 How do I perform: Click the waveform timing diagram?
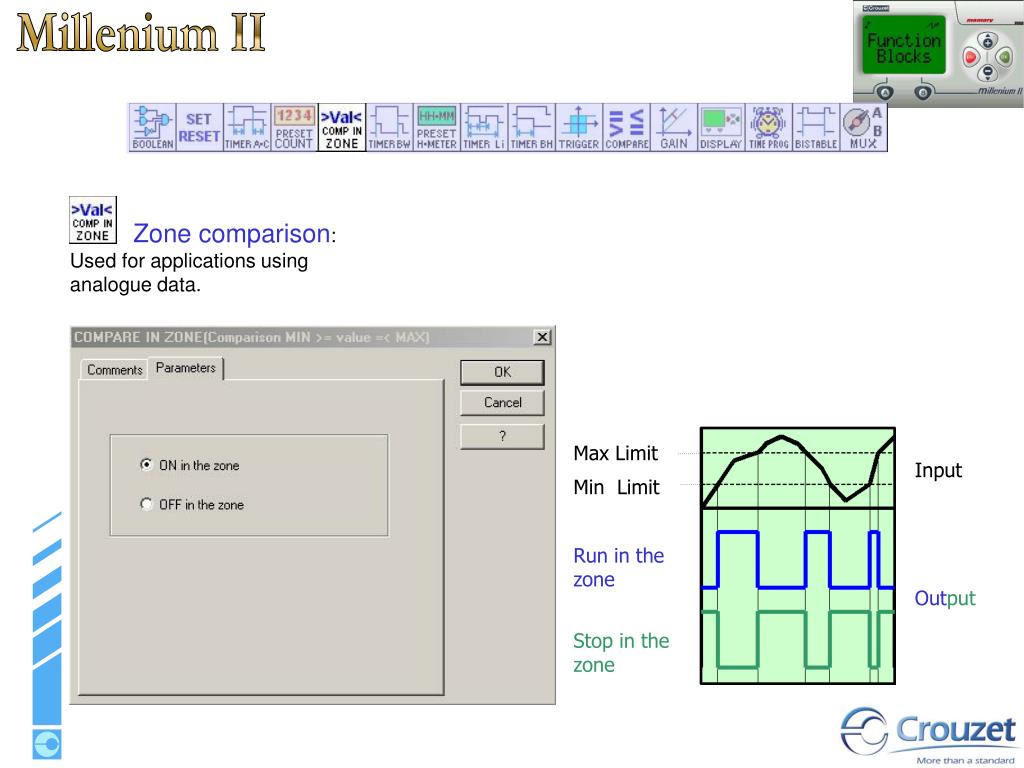point(797,556)
